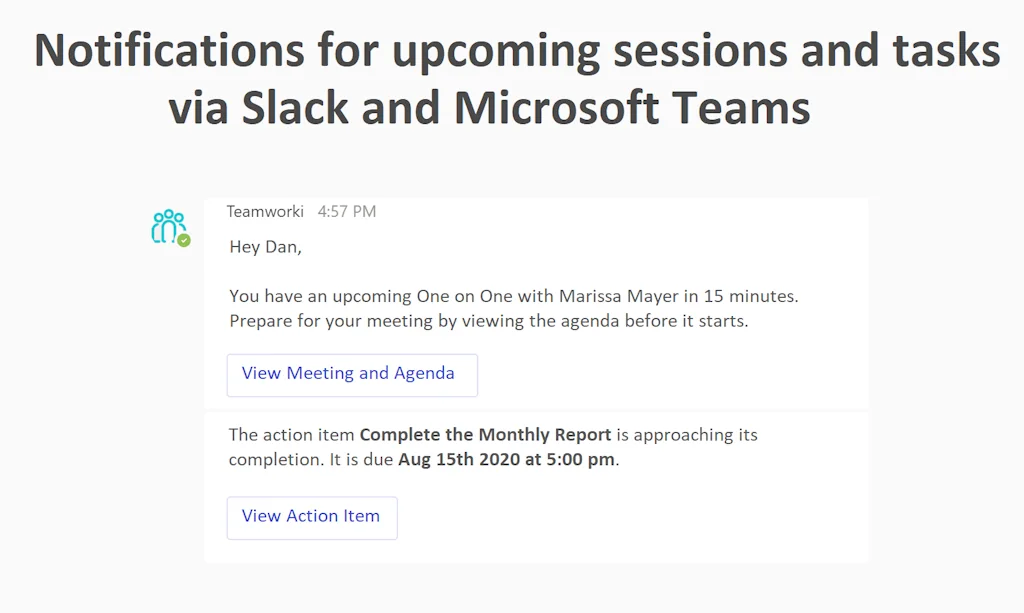The width and height of the screenshot is (1024, 613).
Task: Select the page heading about Slack and Microsoft Teams
Action: click(x=512, y=78)
